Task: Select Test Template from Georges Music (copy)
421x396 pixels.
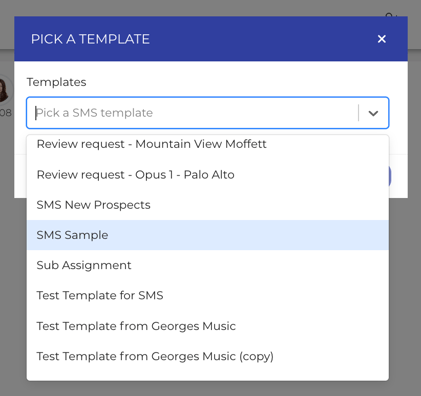Action: tap(208, 356)
